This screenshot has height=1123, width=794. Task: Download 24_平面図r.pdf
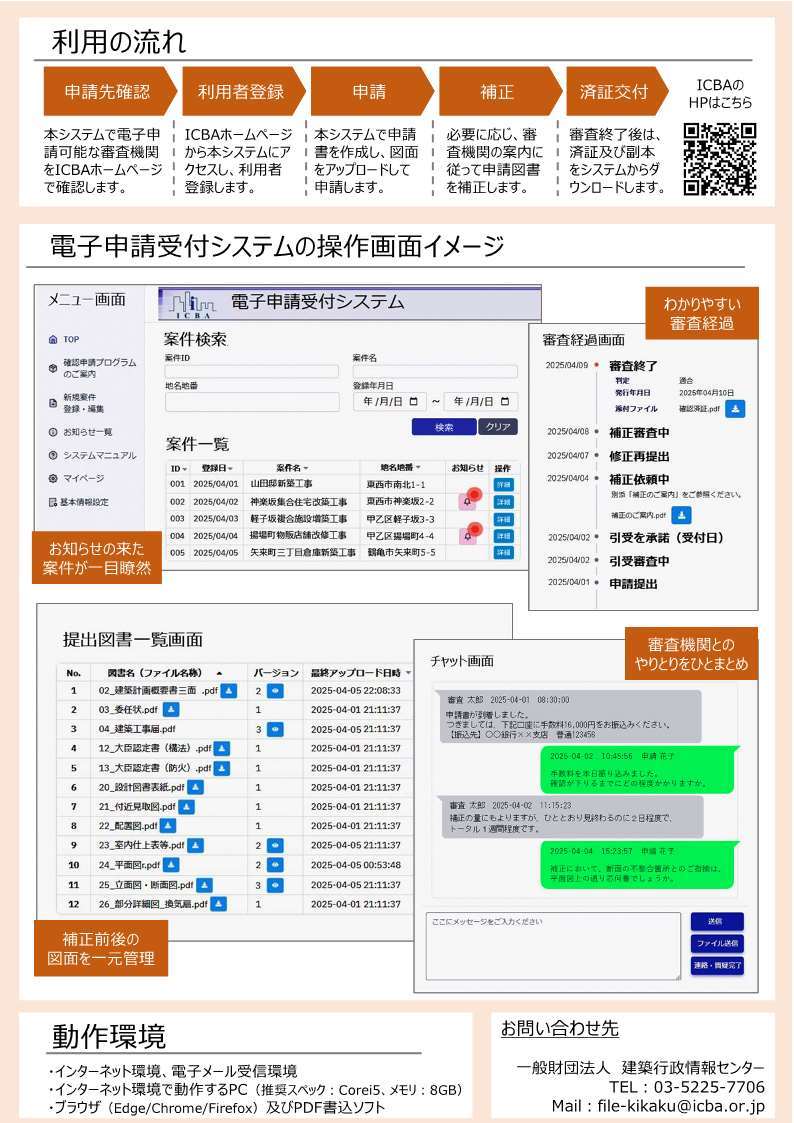(x=171, y=865)
